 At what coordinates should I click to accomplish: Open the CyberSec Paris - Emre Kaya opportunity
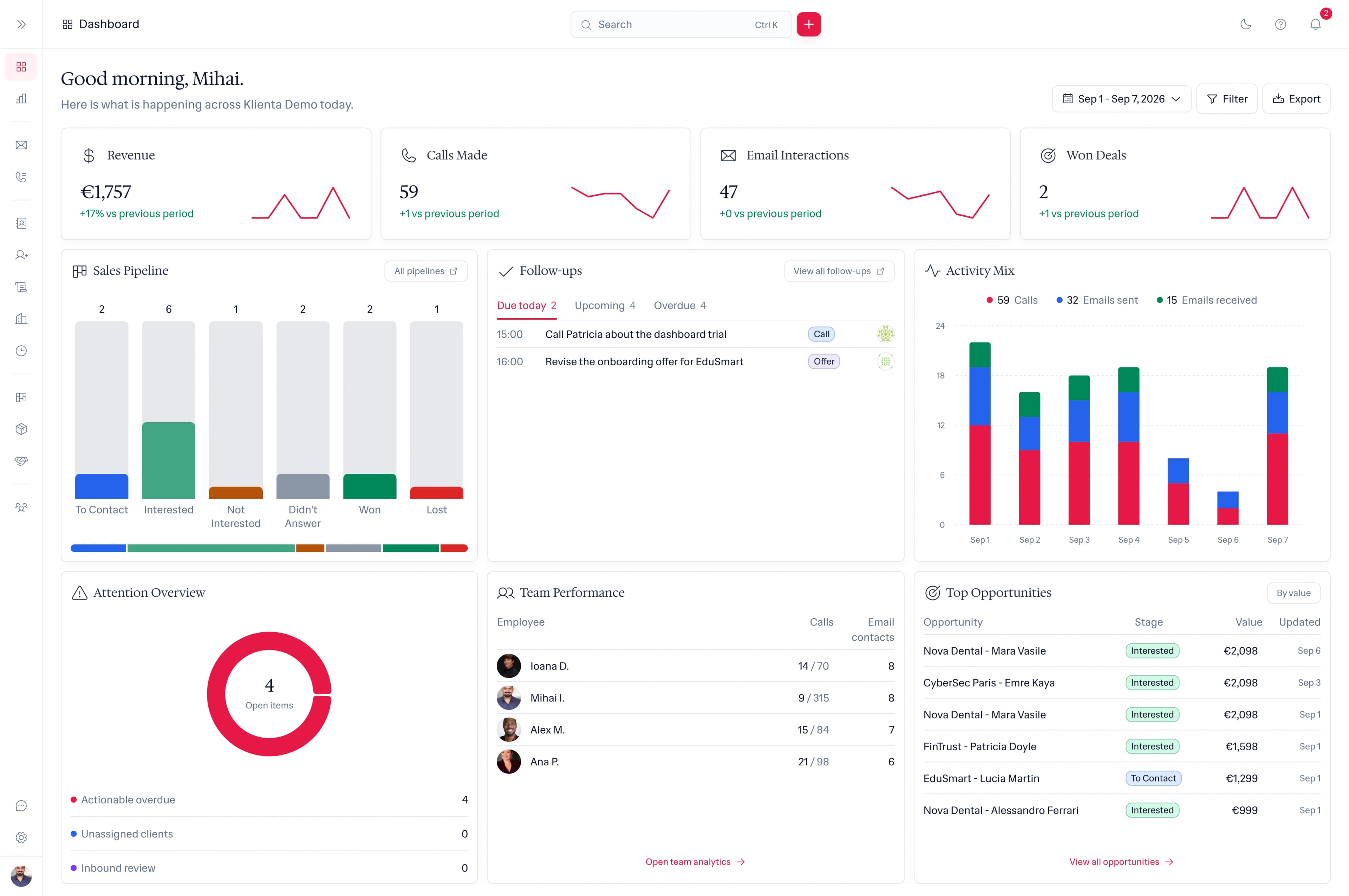1122,683
